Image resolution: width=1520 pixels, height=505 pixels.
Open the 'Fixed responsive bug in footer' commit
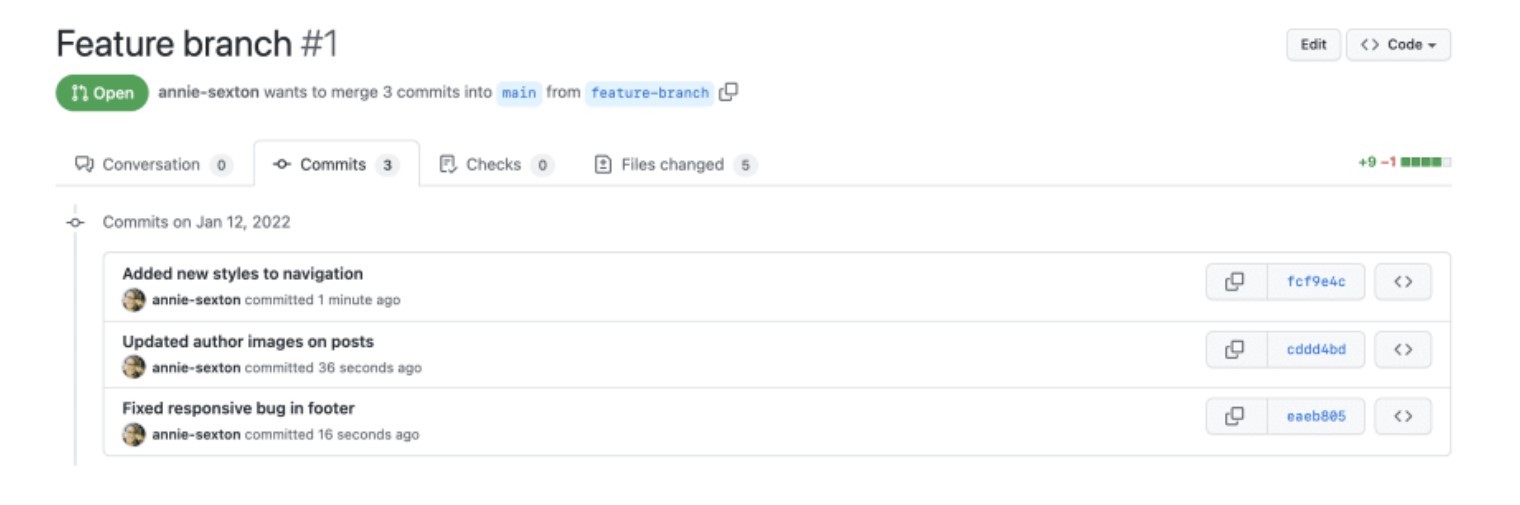click(238, 408)
